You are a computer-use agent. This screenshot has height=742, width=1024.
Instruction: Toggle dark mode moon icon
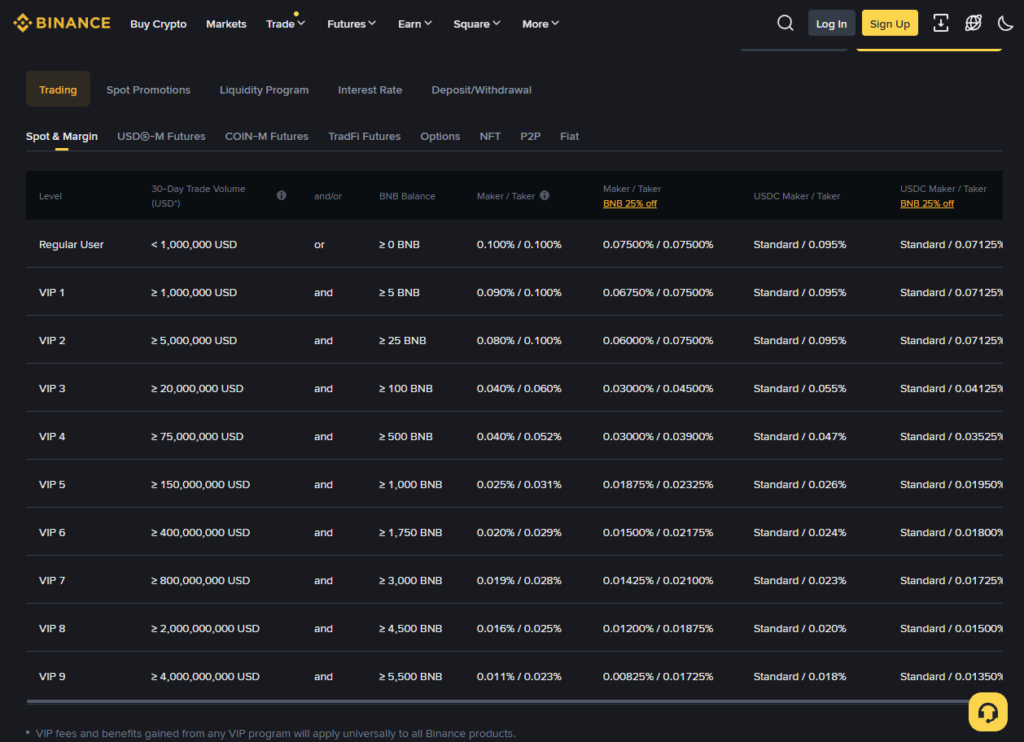1005,24
